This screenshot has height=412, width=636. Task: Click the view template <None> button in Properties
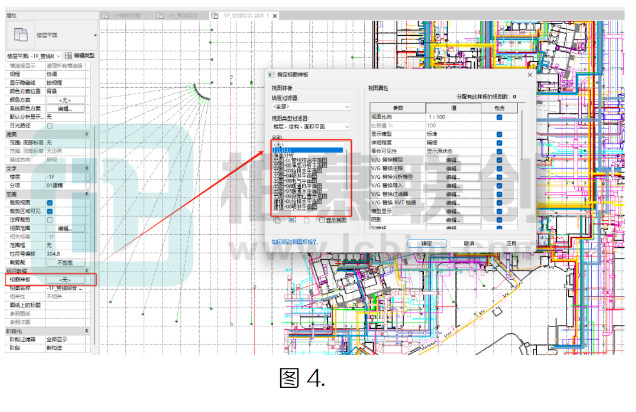click(x=65, y=280)
